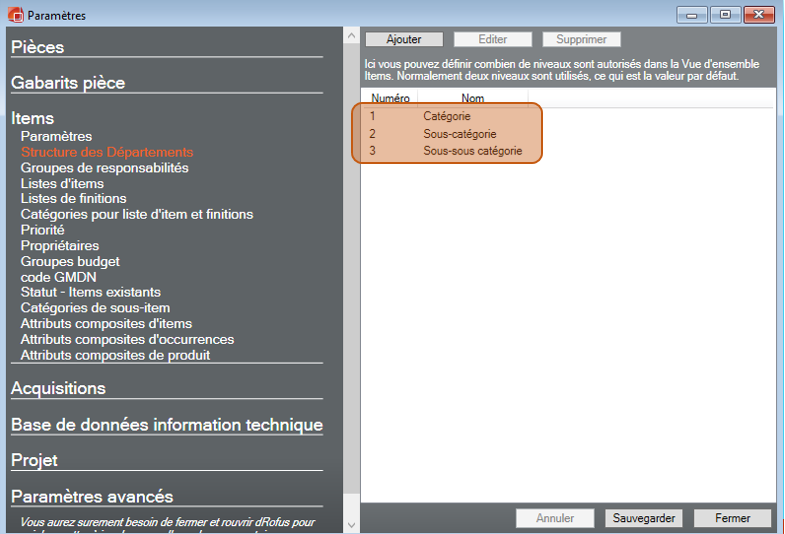785x534 pixels.
Task: Sort by the Nom column header
Action: point(473,99)
